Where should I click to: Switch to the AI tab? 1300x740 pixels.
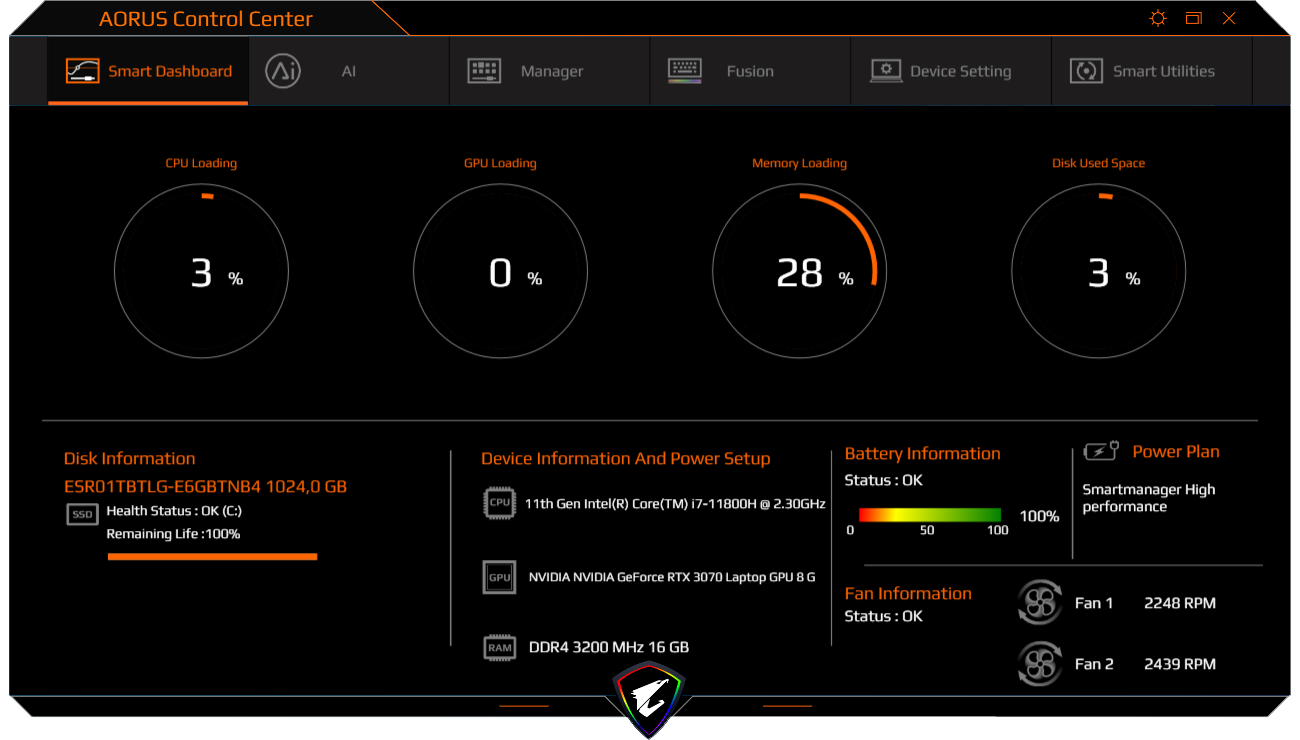(x=349, y=71)
